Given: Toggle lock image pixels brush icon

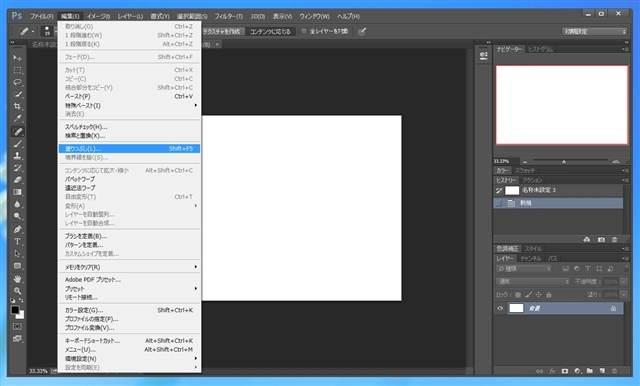Looking at the screenshot, I should (529, 295).
